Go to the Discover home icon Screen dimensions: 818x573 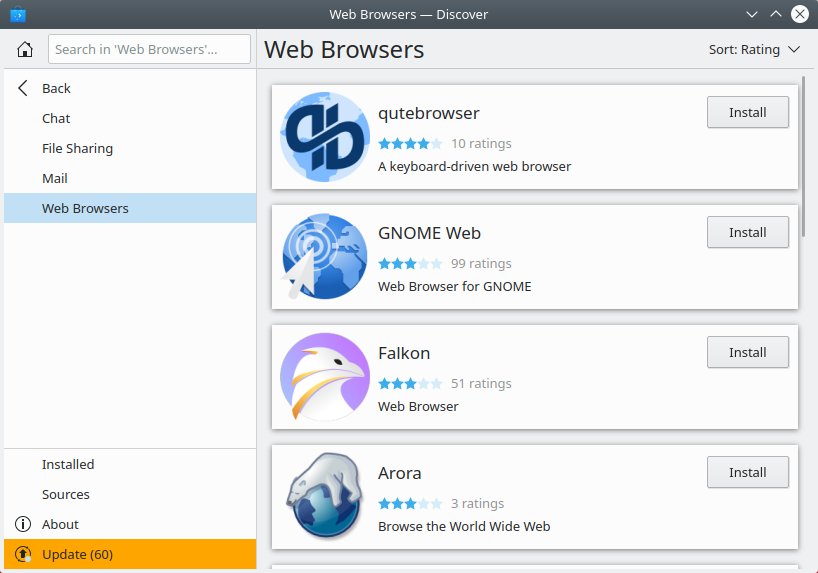pos(25,50)
